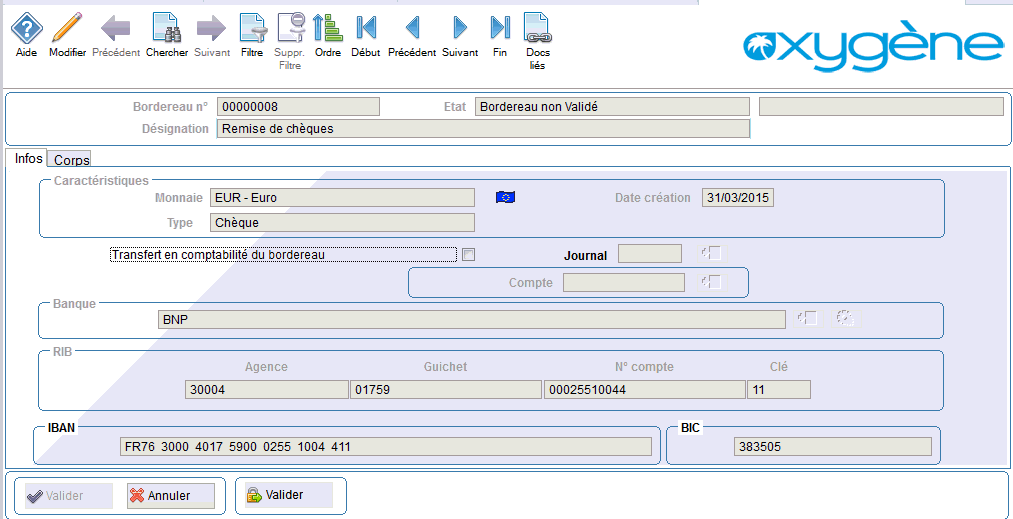1013x519 pixels.
Task: Click lookup icon next to Banque field
Action: click(x=808, y=318)
